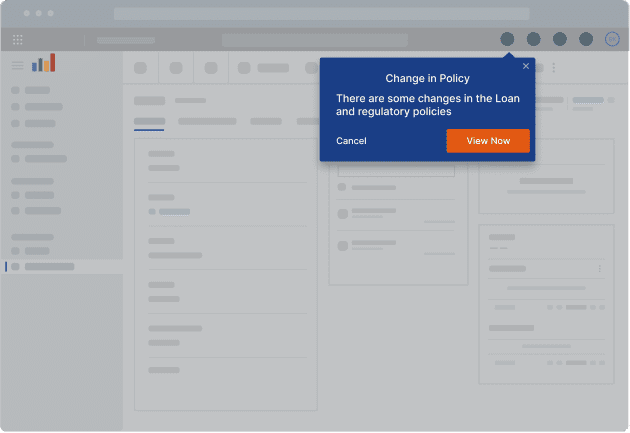Open the user avatar menu in header
Image resolution: width=630 pixels, height=433 pixels.
[x=612, y=39]
